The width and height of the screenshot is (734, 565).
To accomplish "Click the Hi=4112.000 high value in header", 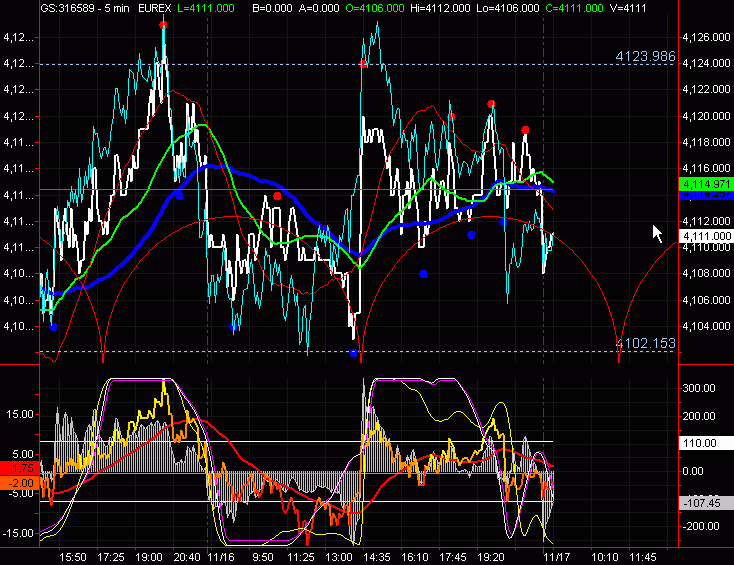I will (444, 7).
